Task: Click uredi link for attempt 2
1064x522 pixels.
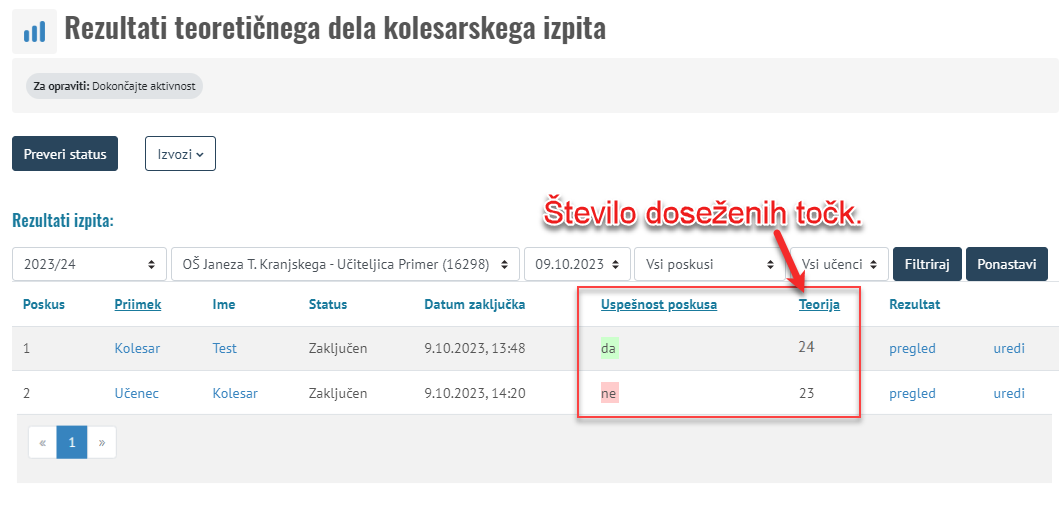Action: coord(1008,393)
